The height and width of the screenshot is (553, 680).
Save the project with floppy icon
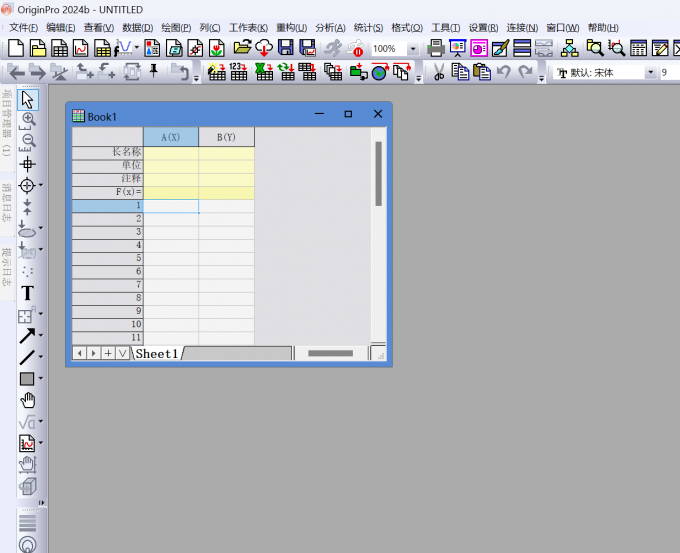click(286, 48)
